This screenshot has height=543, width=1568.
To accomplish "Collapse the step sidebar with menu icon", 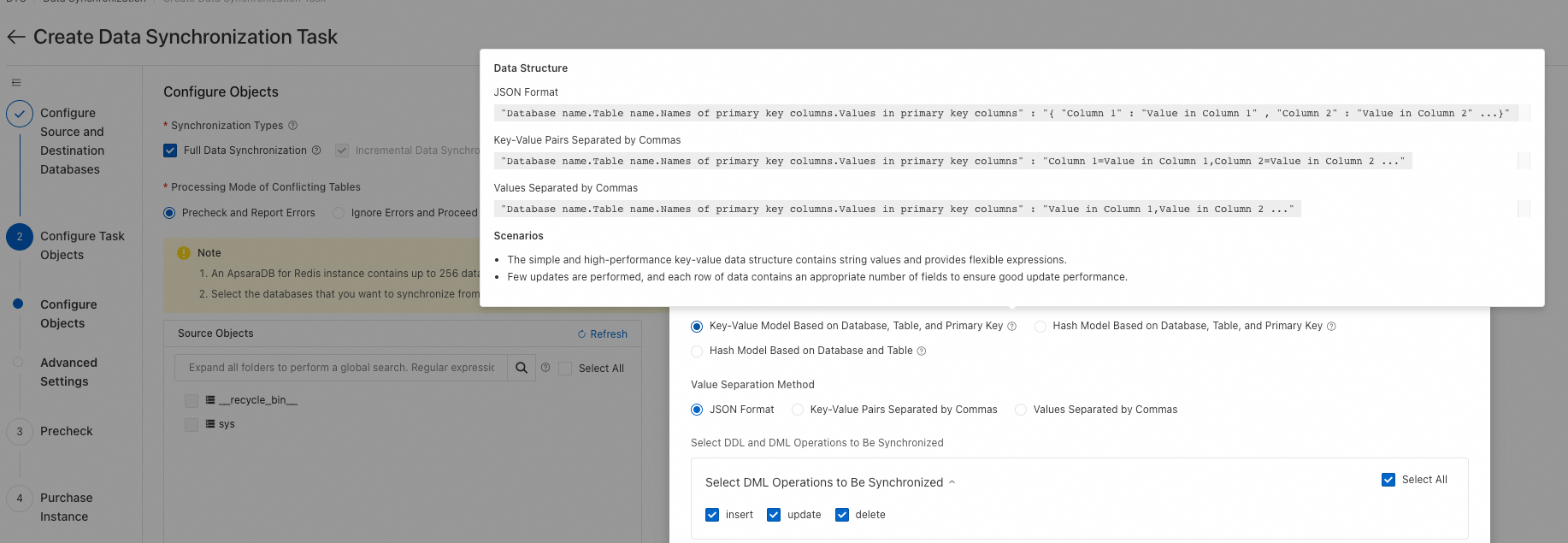I will pyautogui.click(x=16, y=83).
